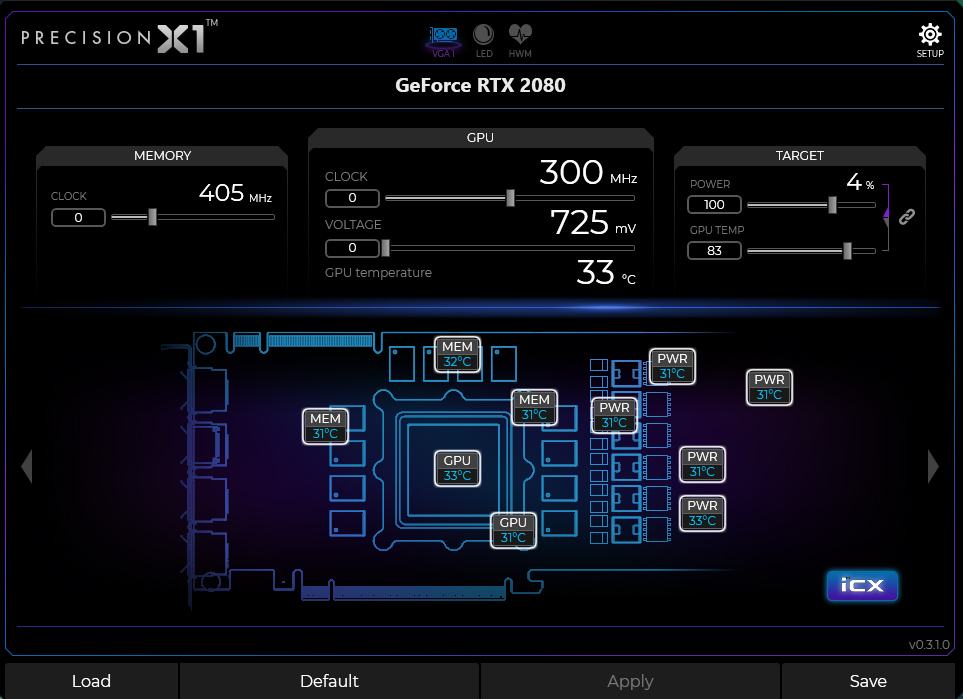Go to previous page with left arrow
Screen dimensions: 963x699
[26, 466]
